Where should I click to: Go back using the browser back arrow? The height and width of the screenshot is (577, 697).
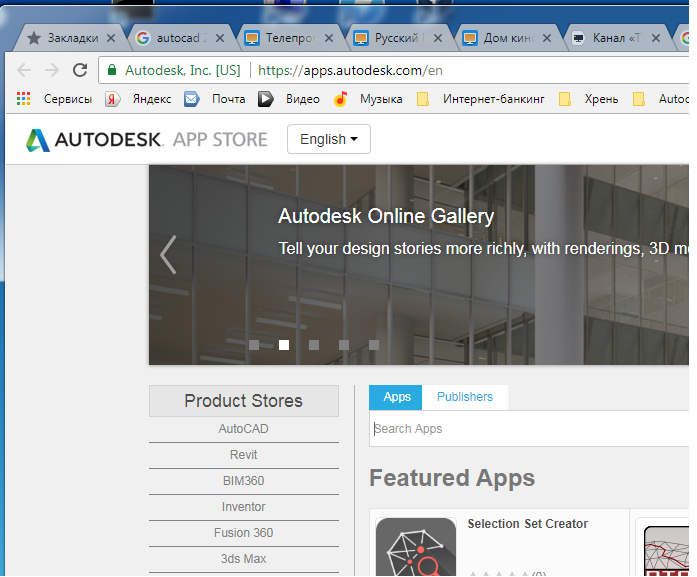(x=24, y=70)
